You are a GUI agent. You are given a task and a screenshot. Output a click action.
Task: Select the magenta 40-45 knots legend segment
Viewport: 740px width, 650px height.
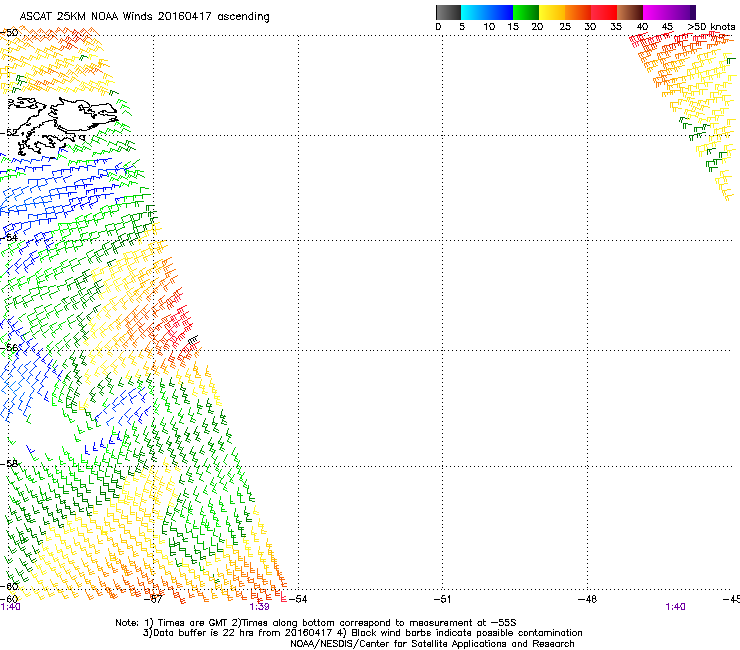pyautogui.click(x=656, y=12)
